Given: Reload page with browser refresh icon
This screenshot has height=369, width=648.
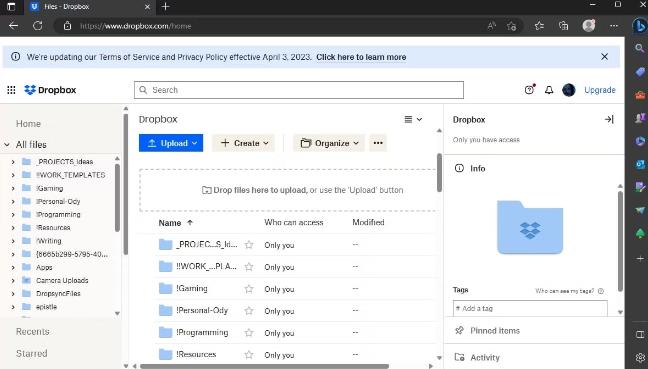Looking at the screenshot, I should 38,26.
